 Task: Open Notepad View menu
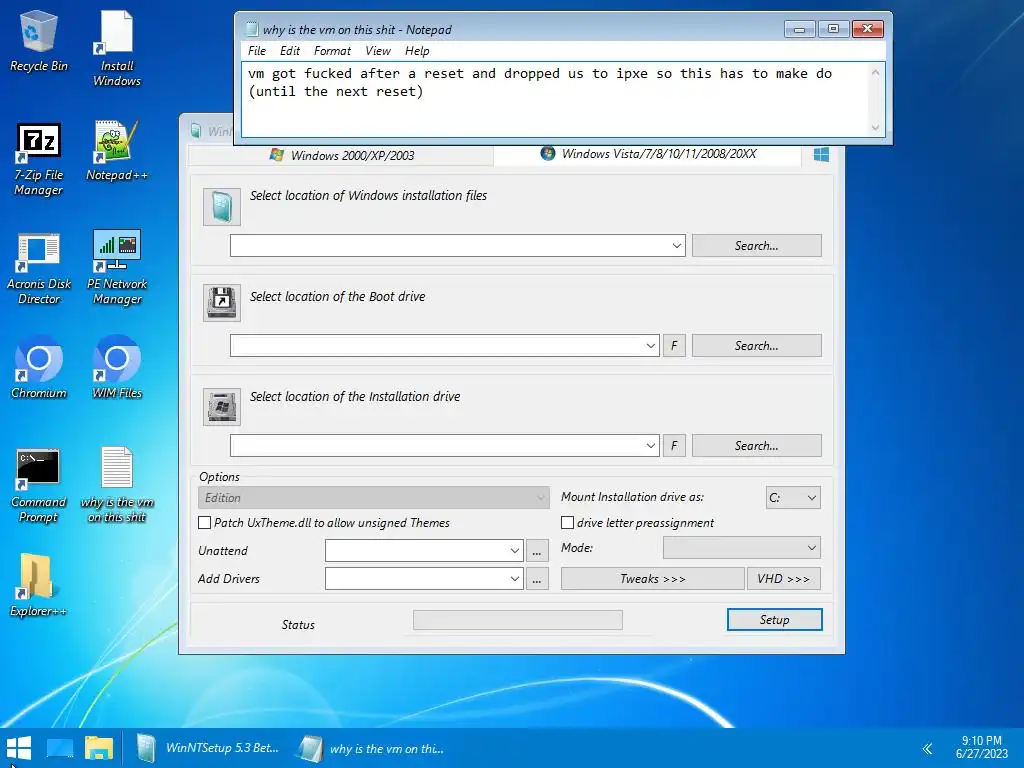(377, 51)
